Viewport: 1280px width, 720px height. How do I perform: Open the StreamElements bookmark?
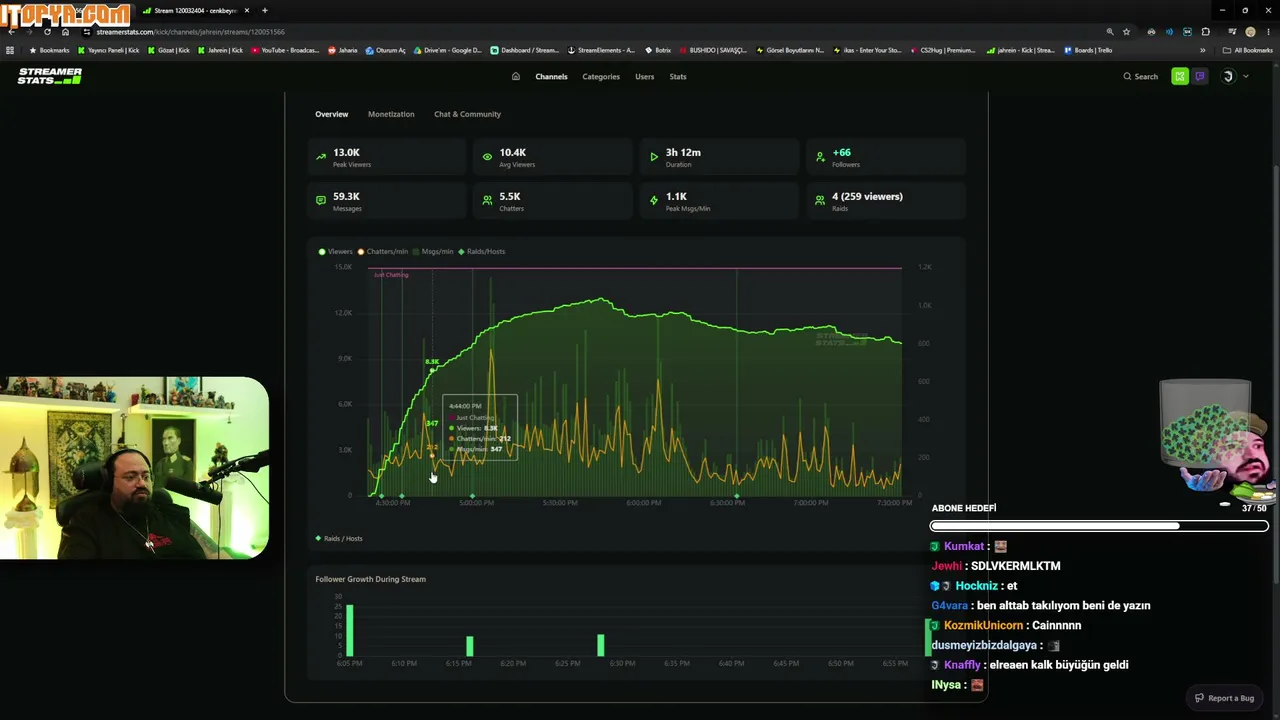click(601, 50)
